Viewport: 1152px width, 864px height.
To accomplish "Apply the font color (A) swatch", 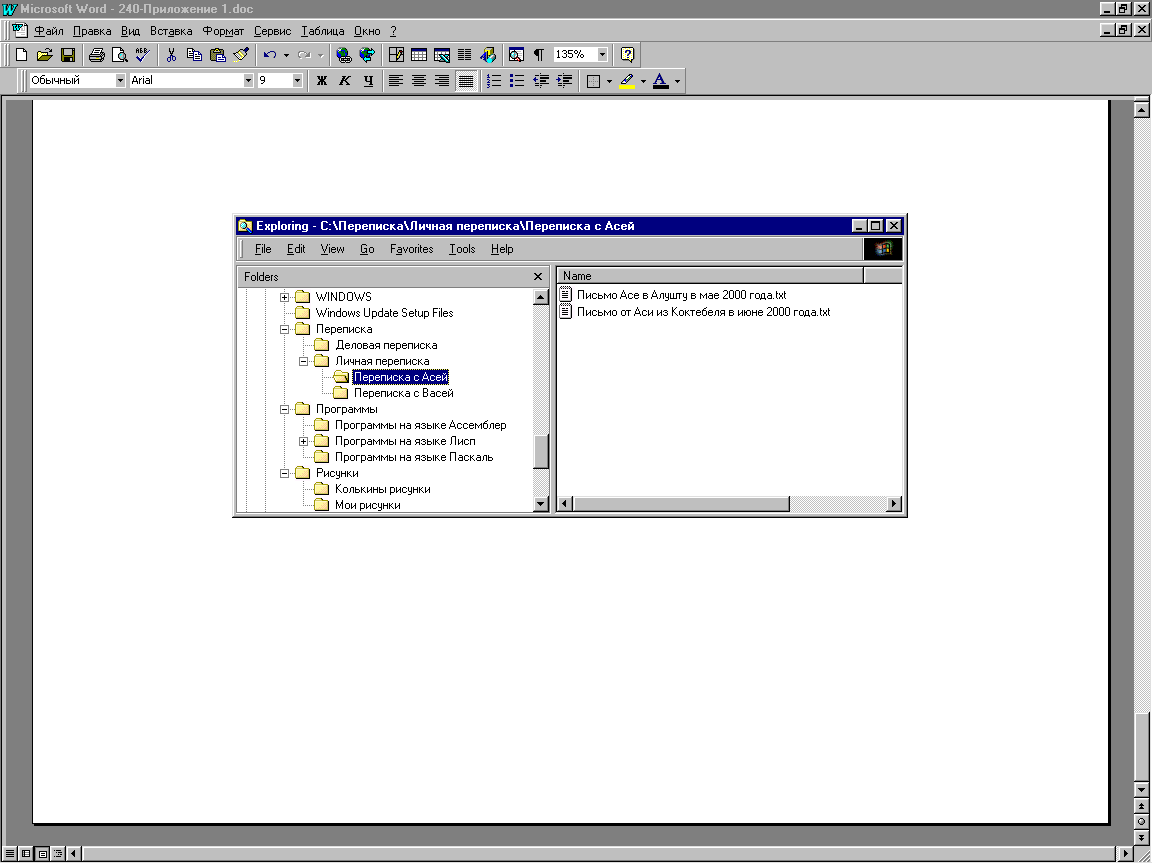I will coord(660,81).
